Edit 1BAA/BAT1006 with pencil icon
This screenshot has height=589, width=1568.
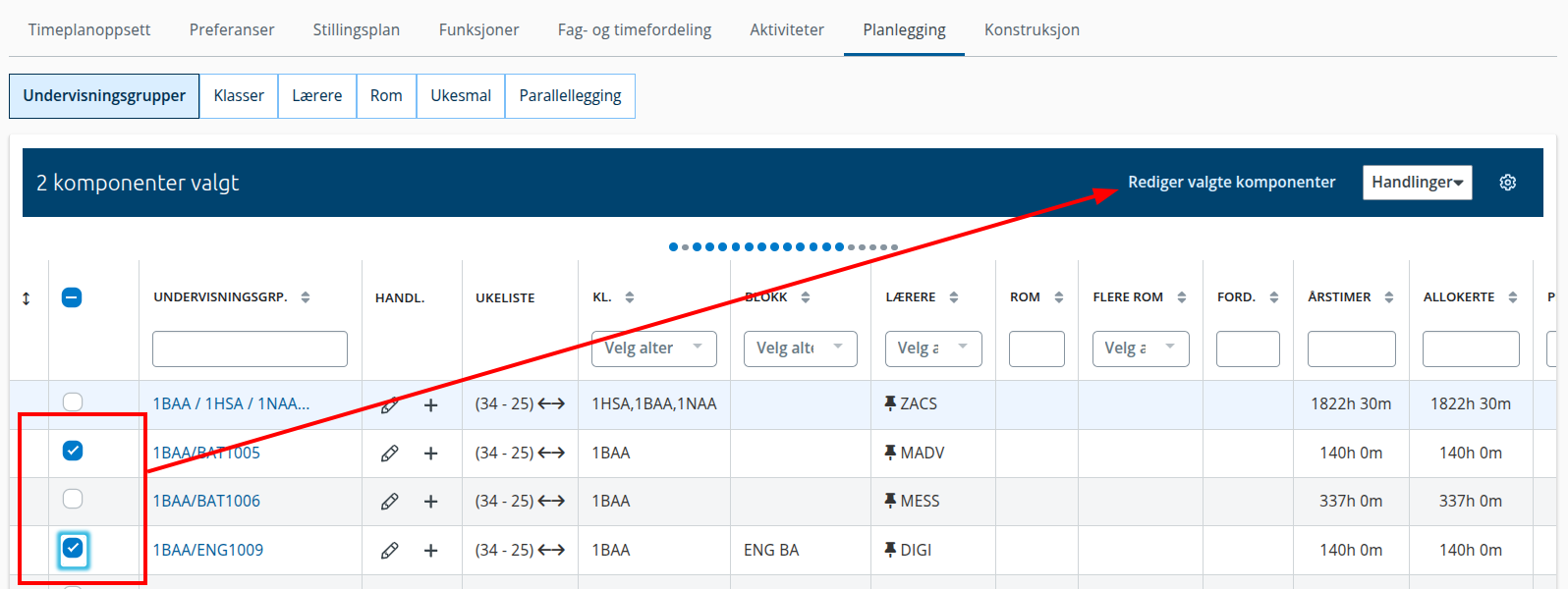tap(390, 502)
